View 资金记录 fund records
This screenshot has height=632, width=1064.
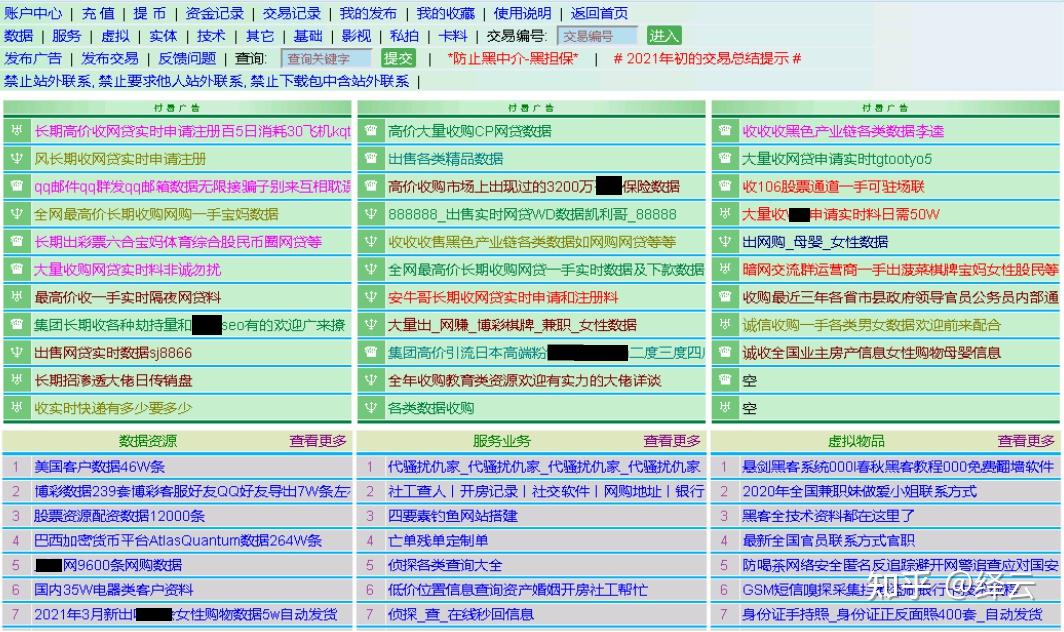pyautogui.click(x=214, y=13)
